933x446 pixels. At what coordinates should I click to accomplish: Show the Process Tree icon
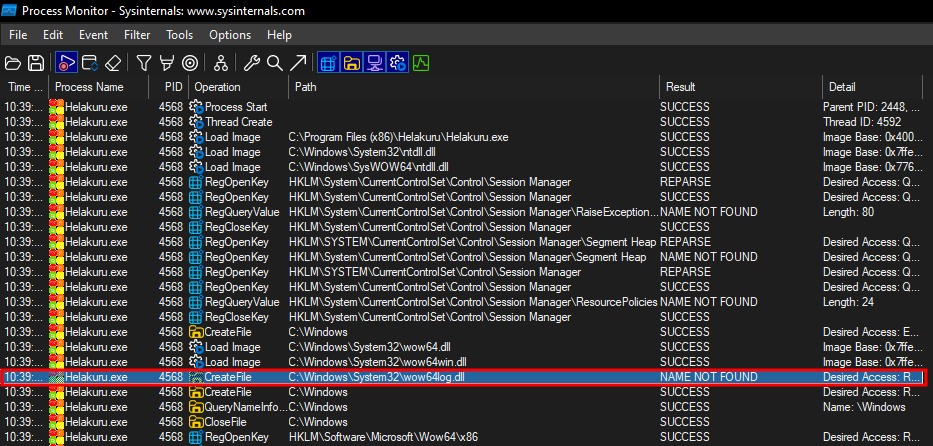click(x=221, y=62)
